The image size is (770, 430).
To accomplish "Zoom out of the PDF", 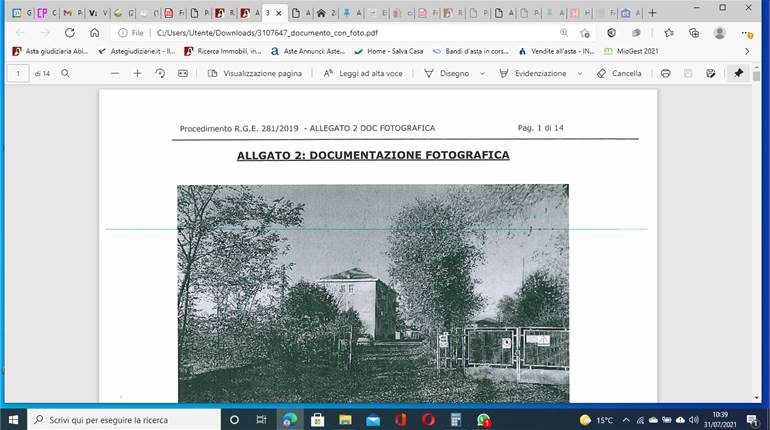I will (115, 73).
